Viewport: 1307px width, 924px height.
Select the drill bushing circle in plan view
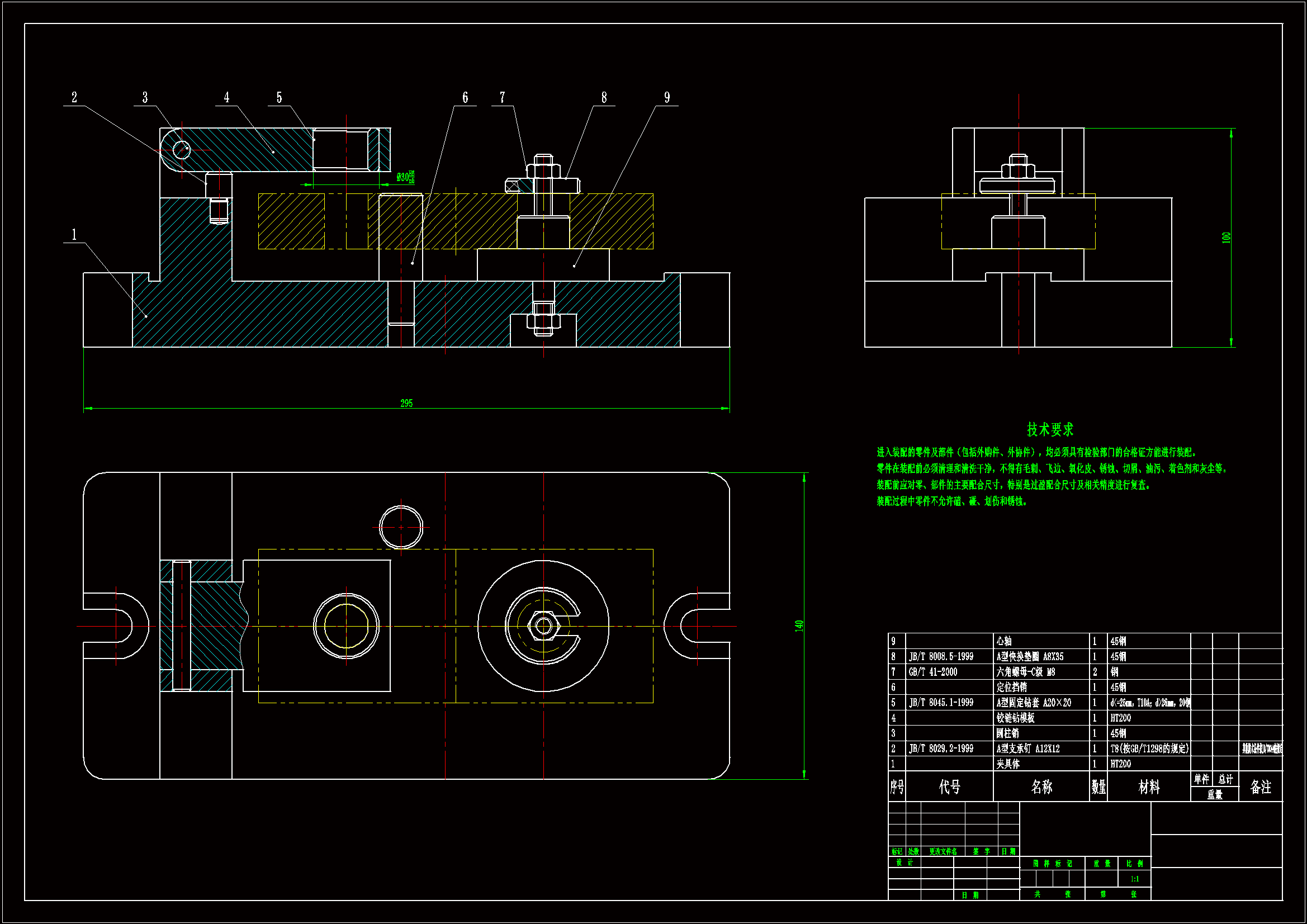point(346,626)
